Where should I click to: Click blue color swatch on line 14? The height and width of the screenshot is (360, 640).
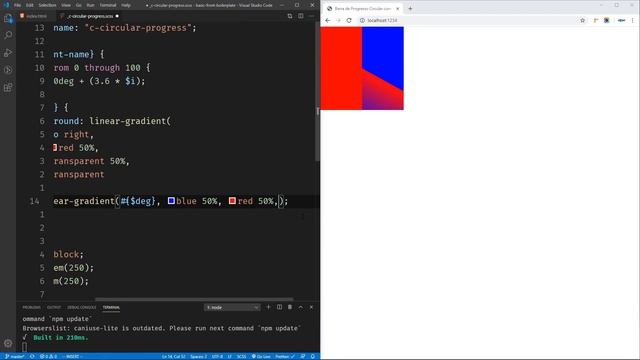[171, 201]
